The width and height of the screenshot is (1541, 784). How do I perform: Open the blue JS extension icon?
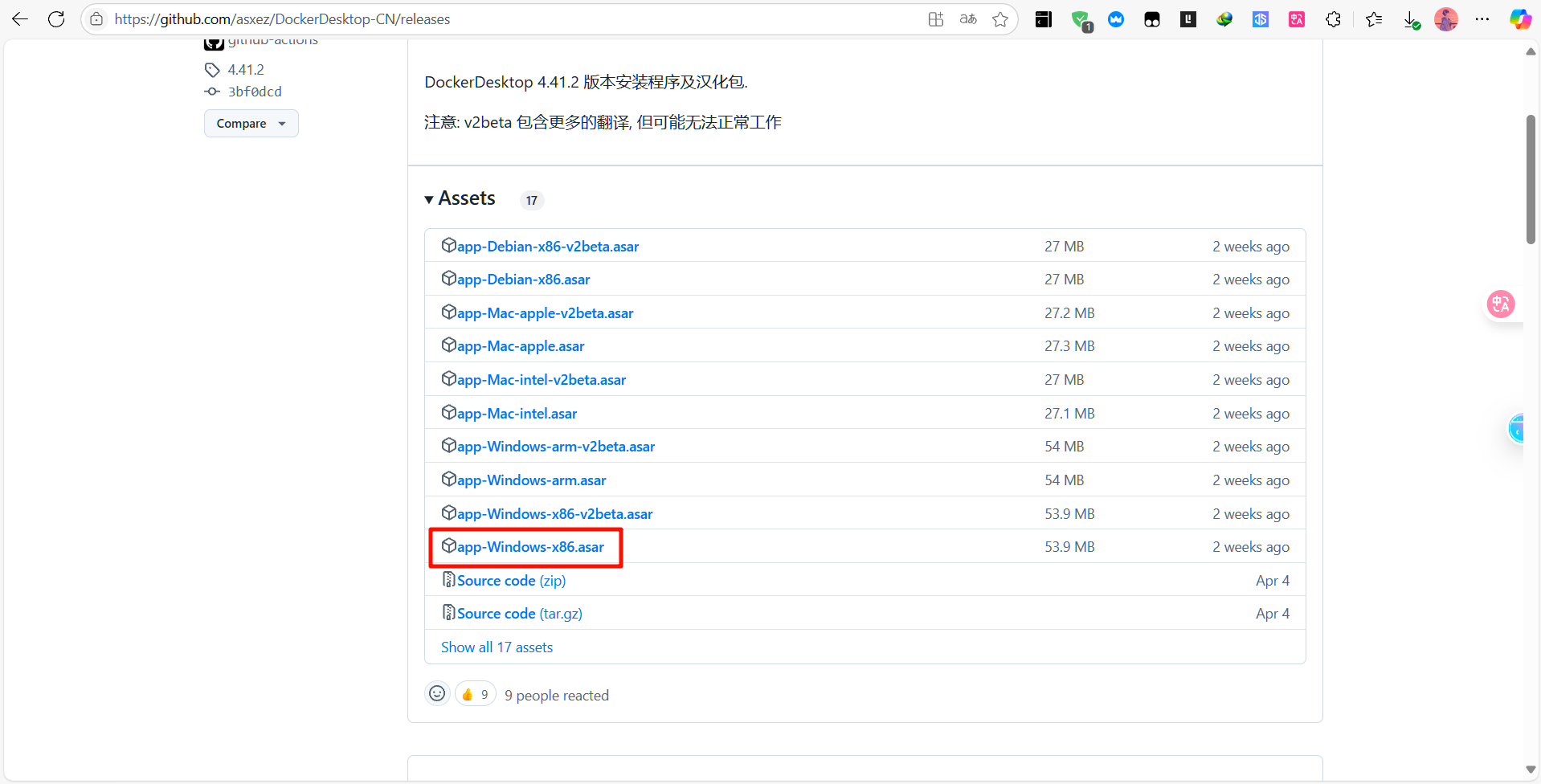[x=1261, y=19]
